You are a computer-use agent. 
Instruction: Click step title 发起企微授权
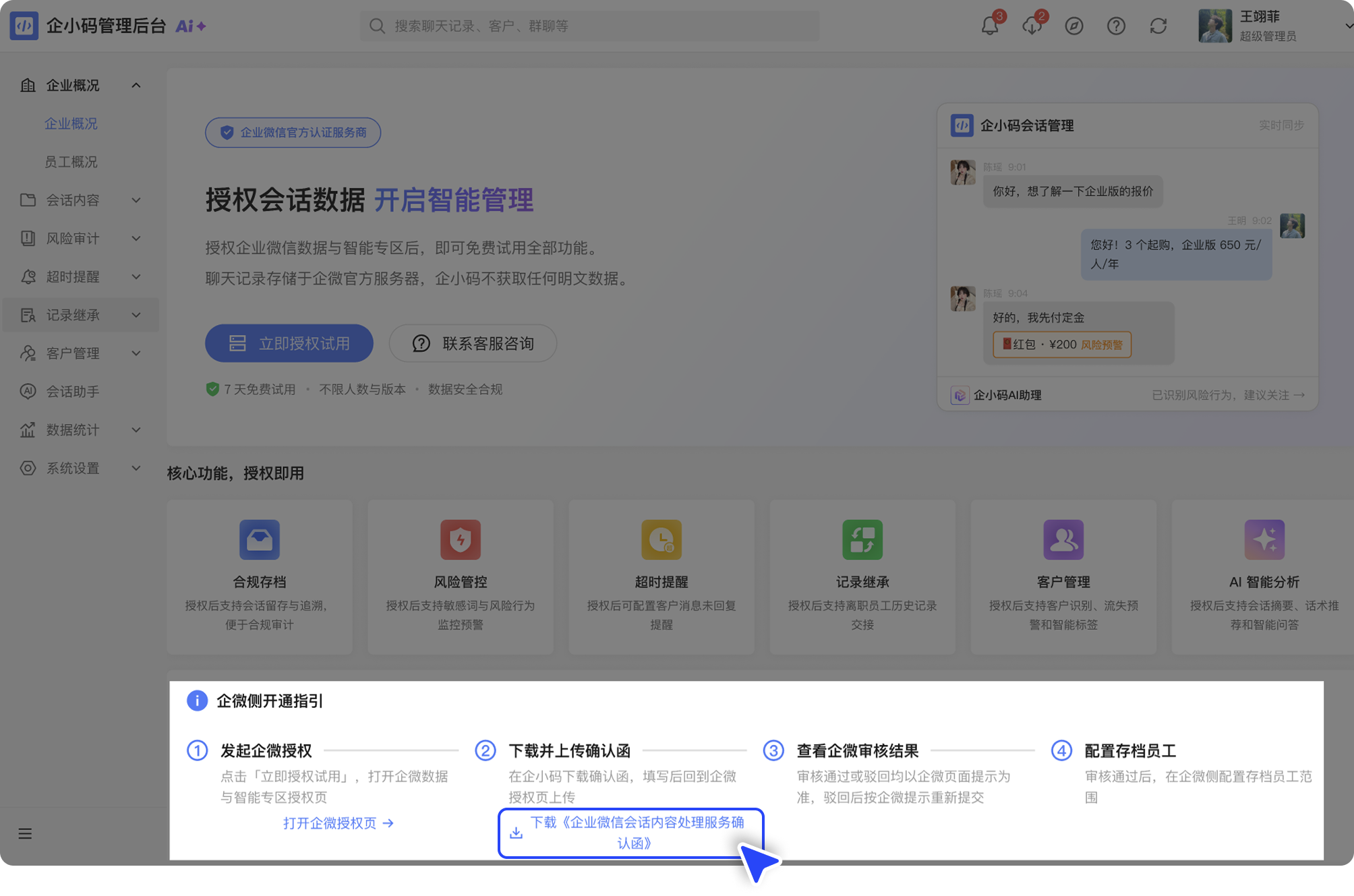[266, 750]
